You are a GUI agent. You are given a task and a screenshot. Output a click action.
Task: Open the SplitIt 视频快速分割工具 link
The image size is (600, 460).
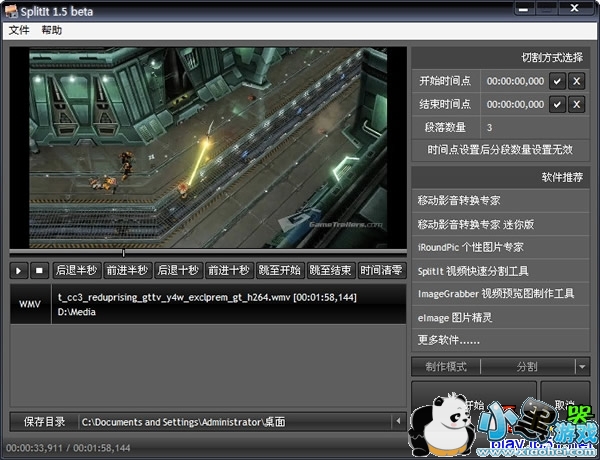pyautogui.click(x=501, y=271)
